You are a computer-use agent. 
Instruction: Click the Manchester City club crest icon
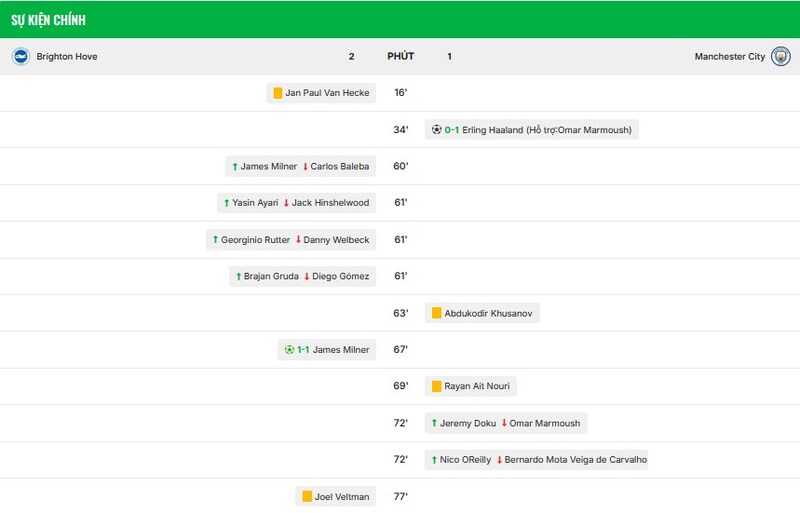tap(781, 56)
